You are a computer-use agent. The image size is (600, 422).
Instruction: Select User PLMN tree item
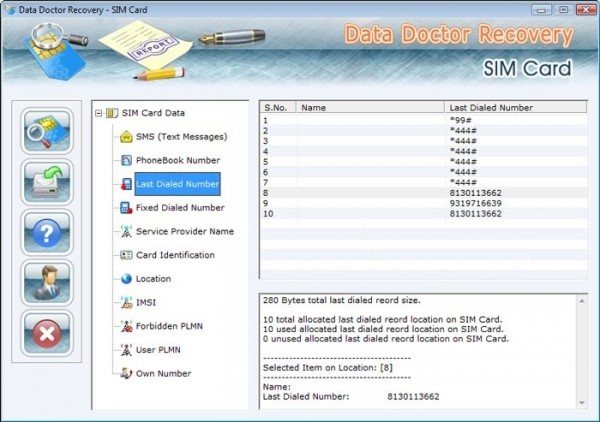click(x=158, y=350)
